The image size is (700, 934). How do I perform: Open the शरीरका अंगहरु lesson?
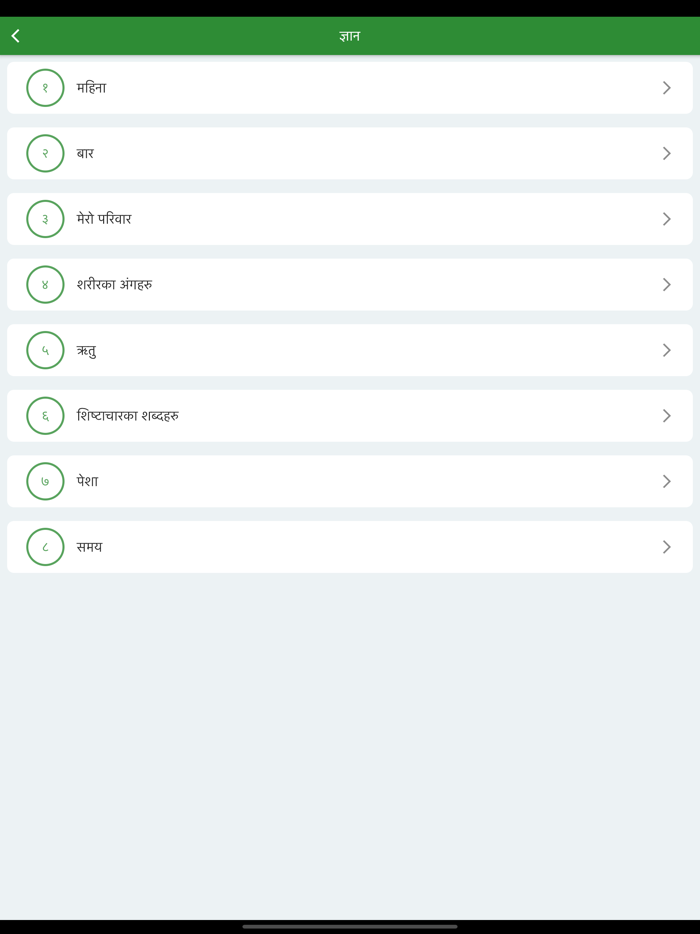point(114,285)
